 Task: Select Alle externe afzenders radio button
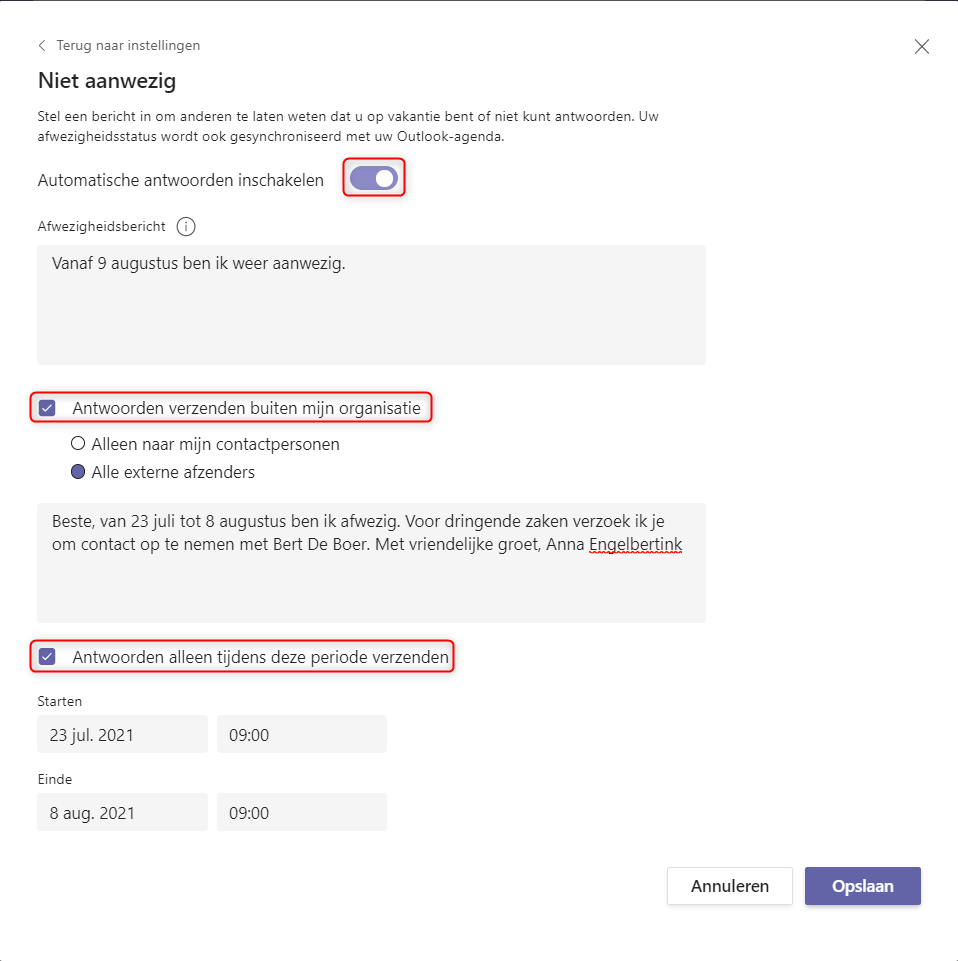point(78,472)
